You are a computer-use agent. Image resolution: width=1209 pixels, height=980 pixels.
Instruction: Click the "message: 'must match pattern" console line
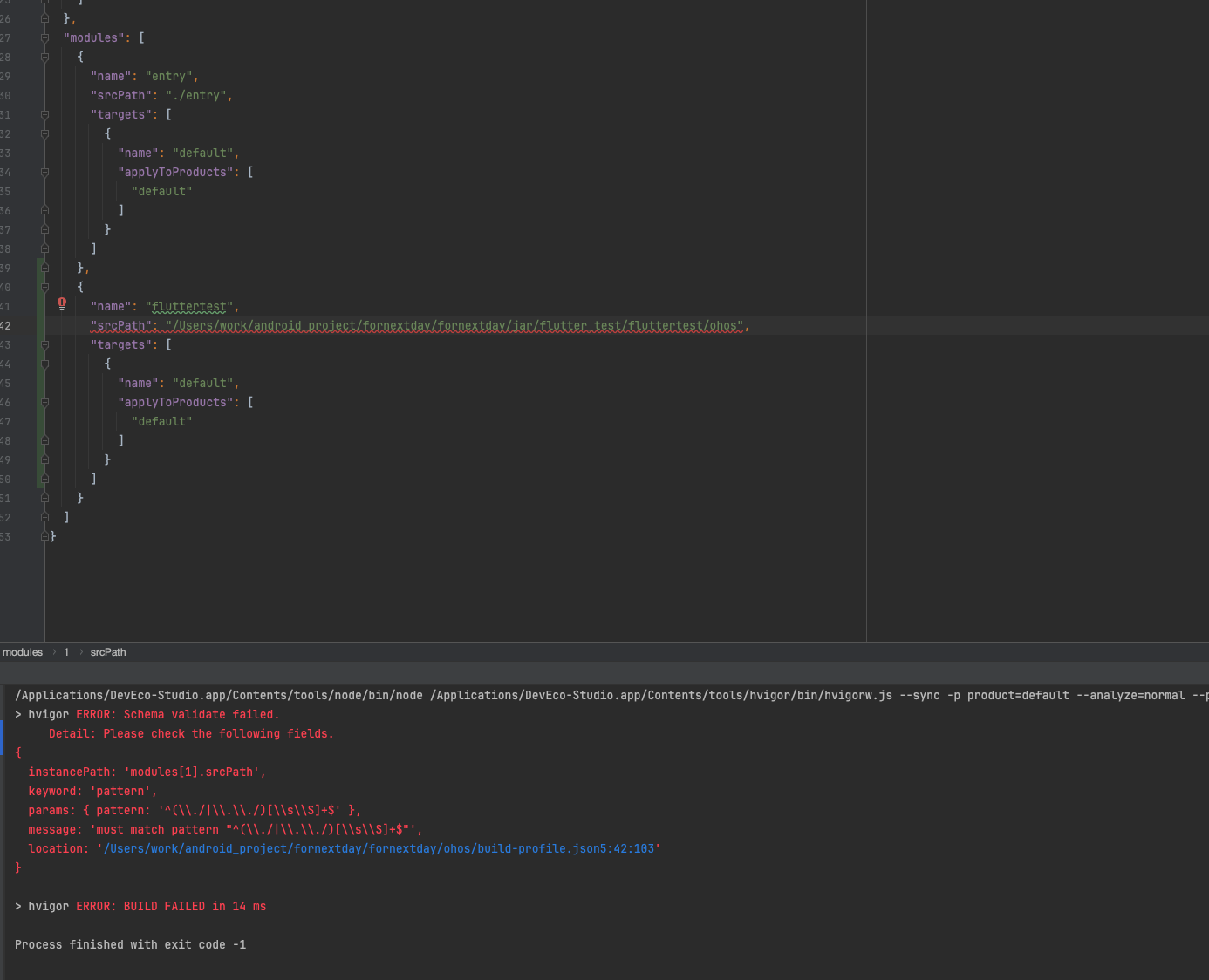click(225, 829)
